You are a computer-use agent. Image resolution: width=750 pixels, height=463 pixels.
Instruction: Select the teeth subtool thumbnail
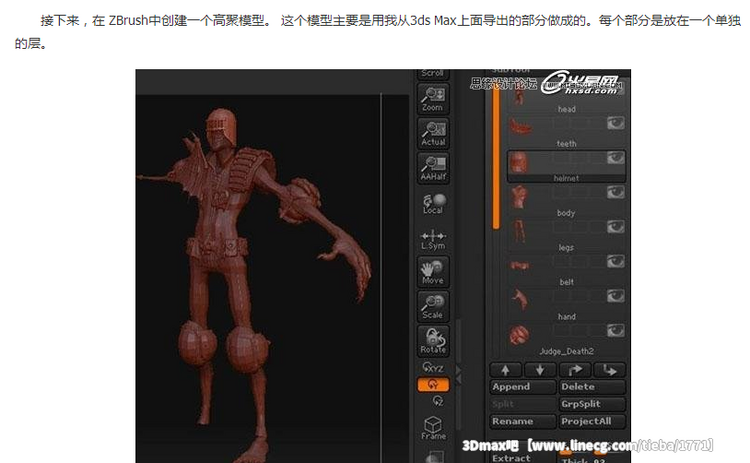[x=520, y=127]
